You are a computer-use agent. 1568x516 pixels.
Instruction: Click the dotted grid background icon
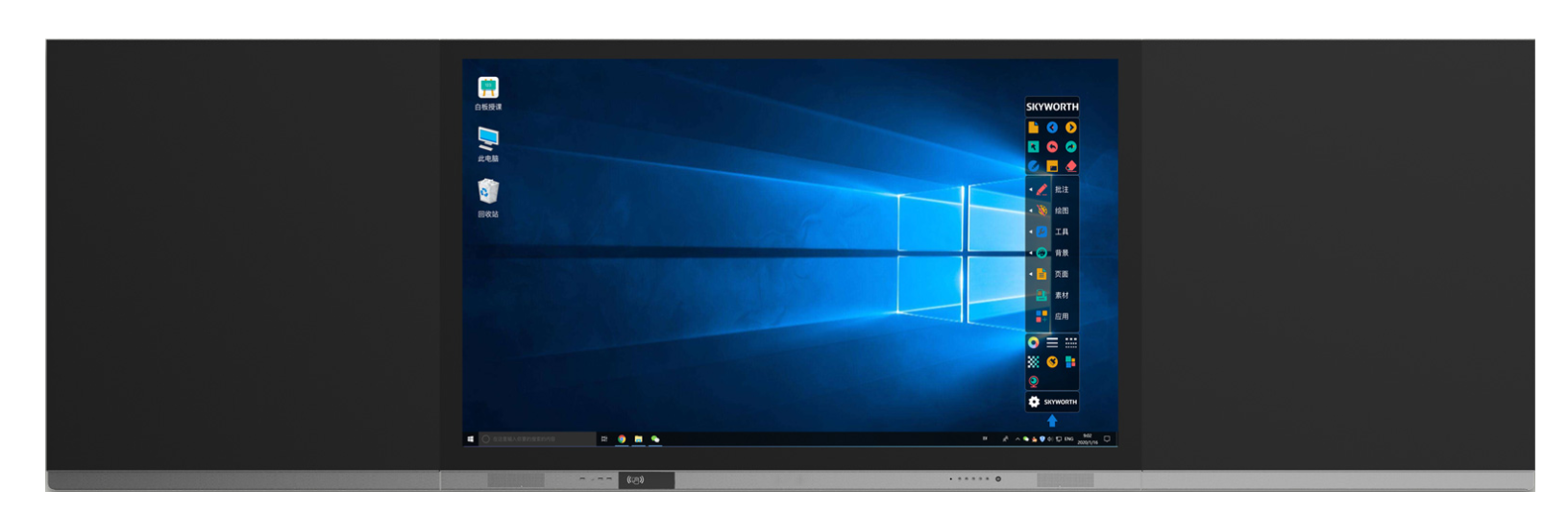(1070, 342)
